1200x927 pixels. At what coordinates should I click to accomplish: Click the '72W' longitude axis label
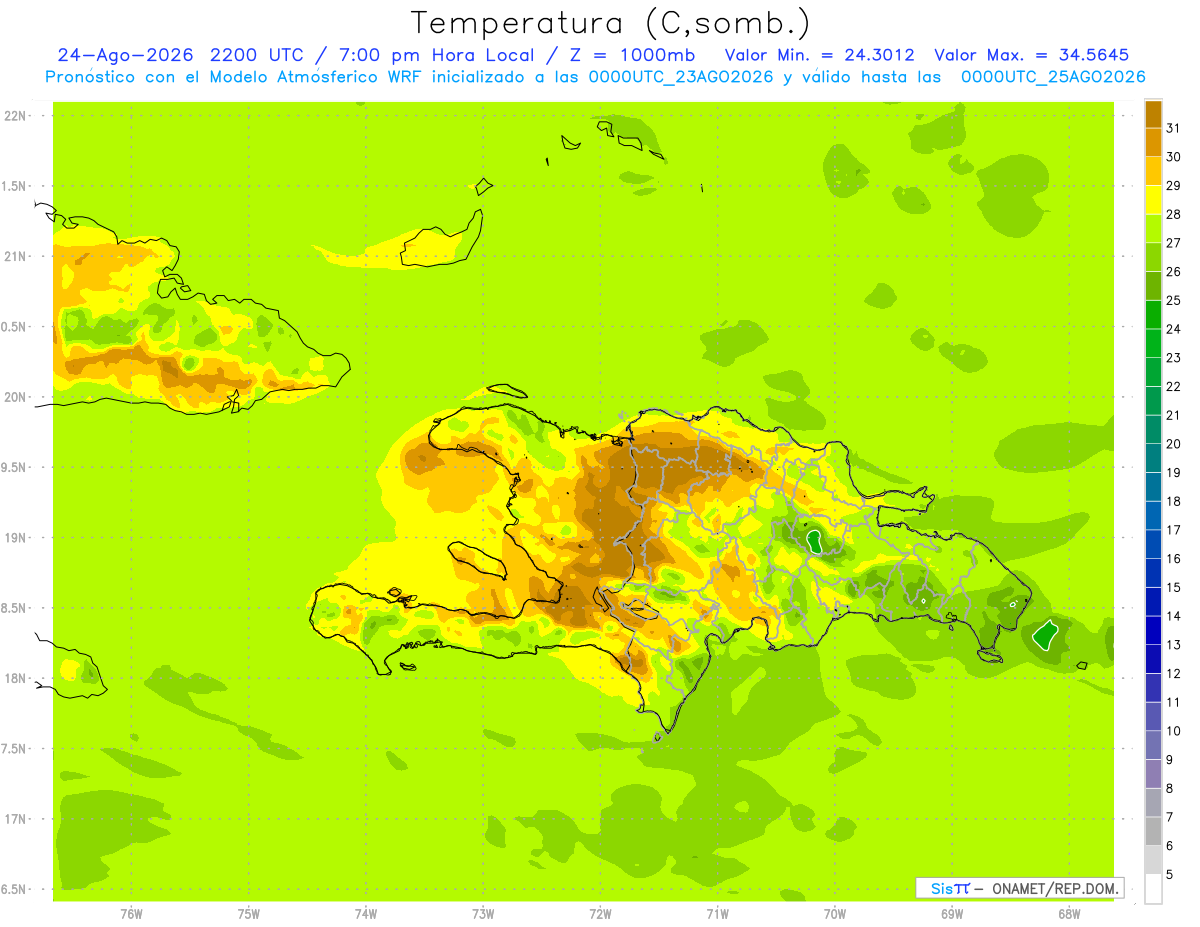click(600, 913)
